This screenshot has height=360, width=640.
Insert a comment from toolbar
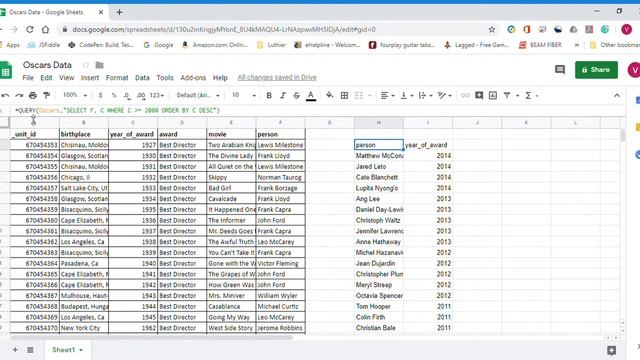(x=479, y=96)
